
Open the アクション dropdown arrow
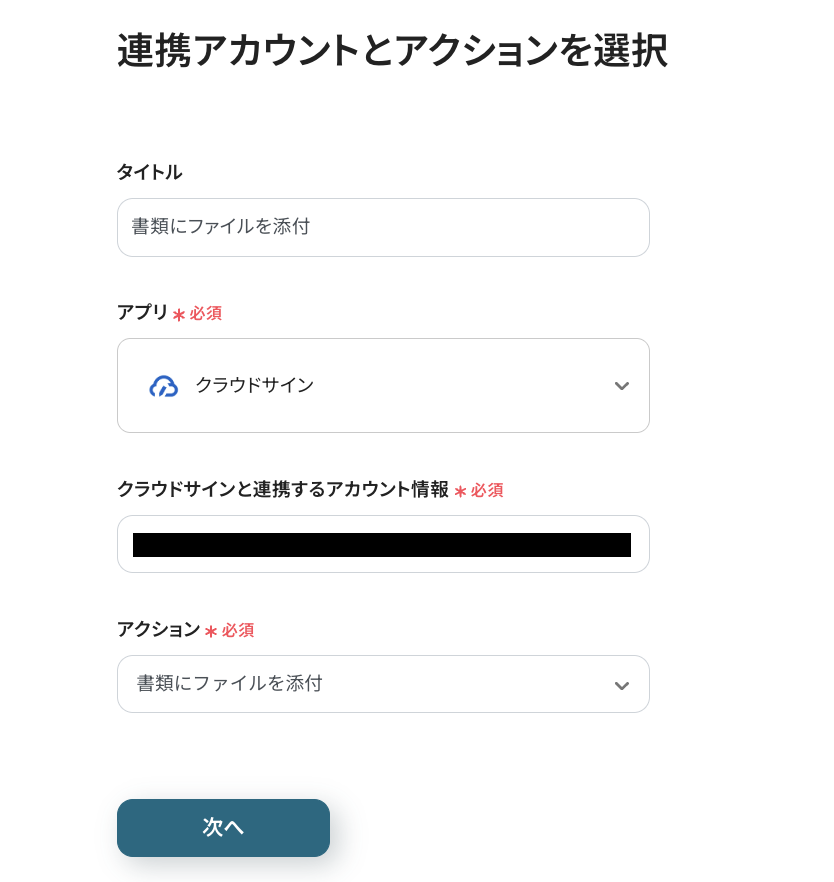click(621, 685)
